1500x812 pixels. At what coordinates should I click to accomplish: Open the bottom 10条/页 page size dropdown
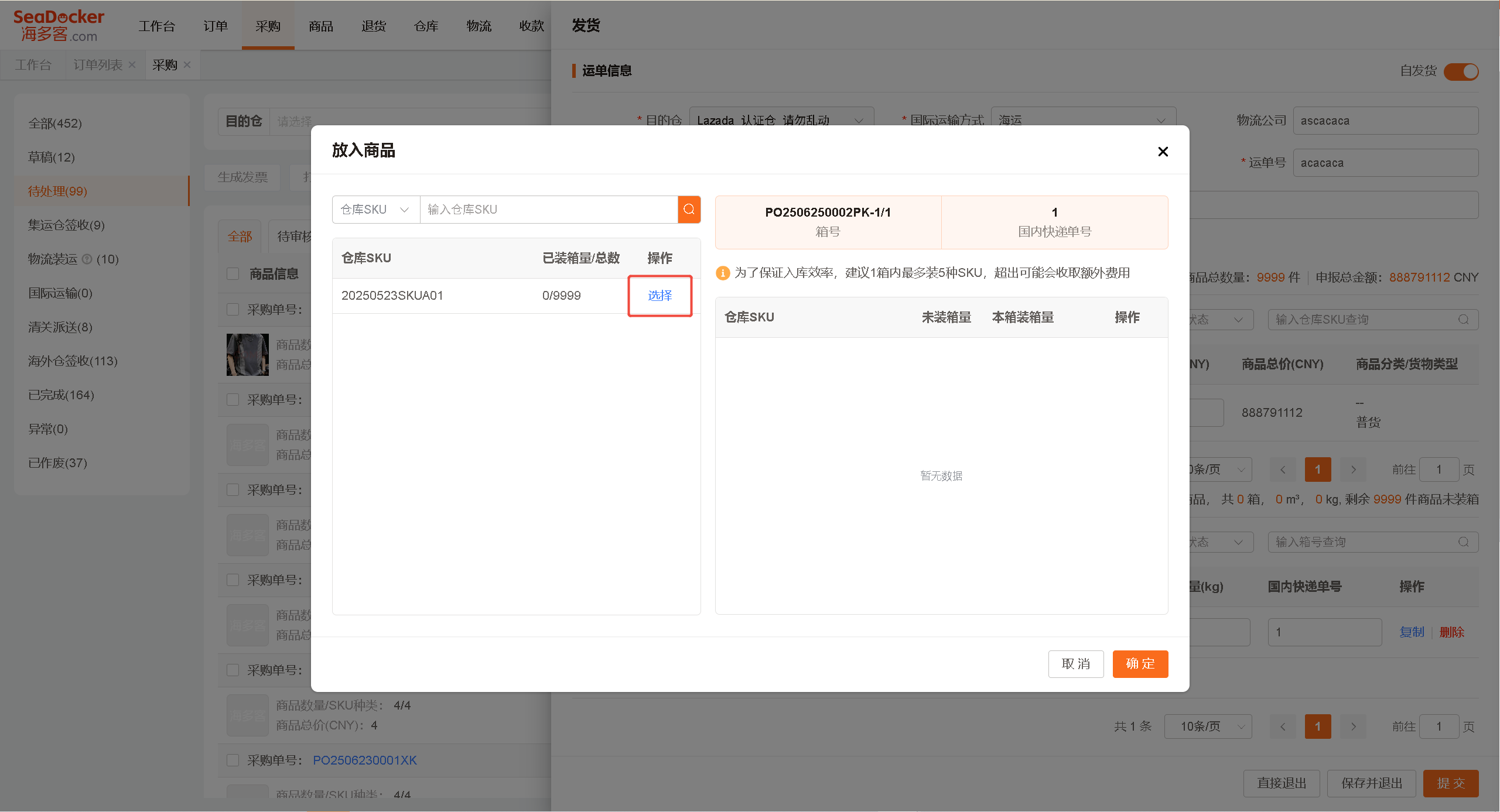pos(1208,727)
